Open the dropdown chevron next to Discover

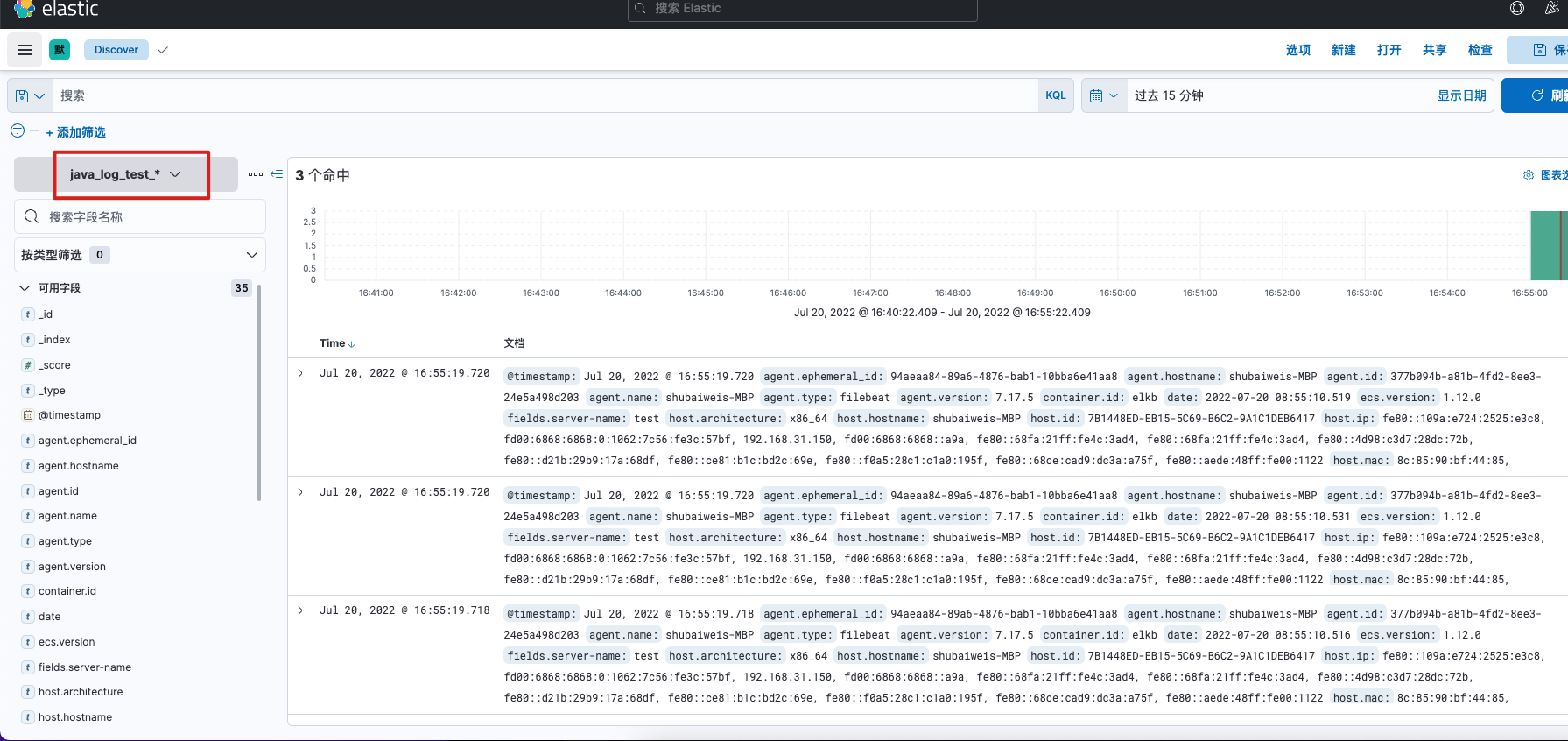[163, 50]
